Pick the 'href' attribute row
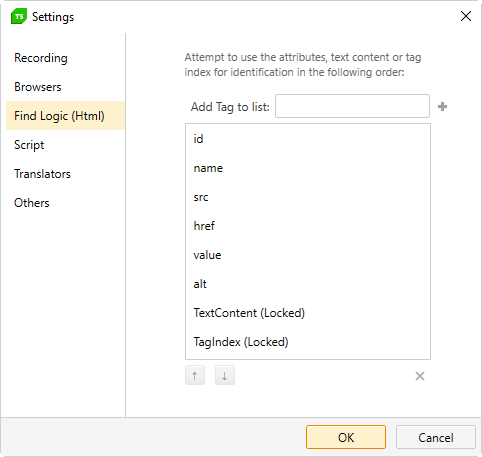The image size is (482, 457). click(x=308, y=226)
